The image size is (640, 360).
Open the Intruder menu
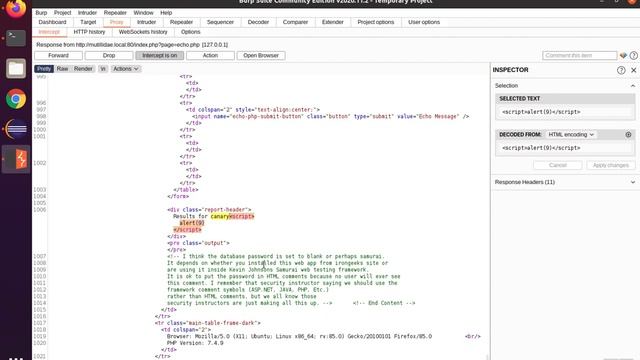click(87, 13)
